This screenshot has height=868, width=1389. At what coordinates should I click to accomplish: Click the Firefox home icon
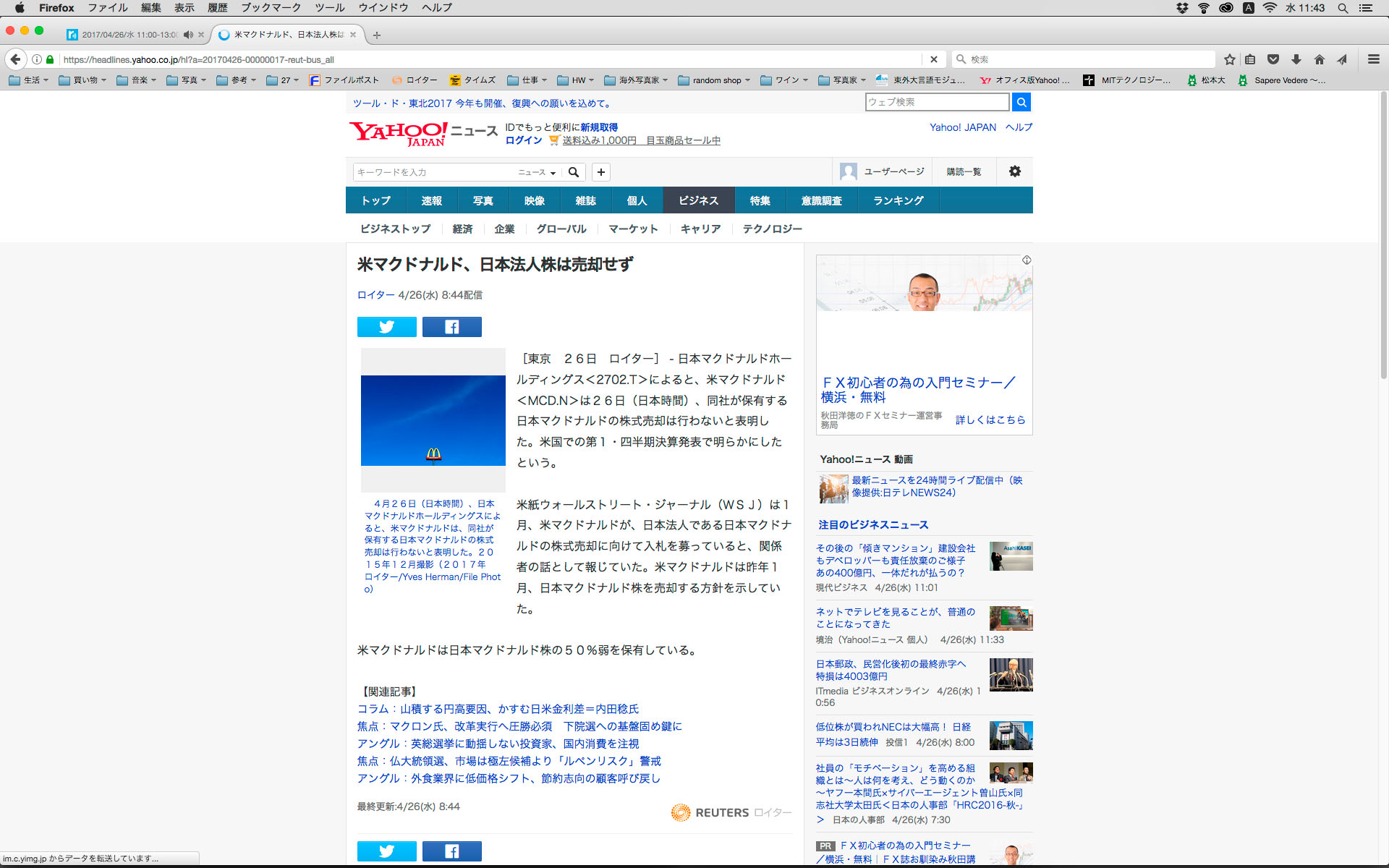(x=1320, y=59)
